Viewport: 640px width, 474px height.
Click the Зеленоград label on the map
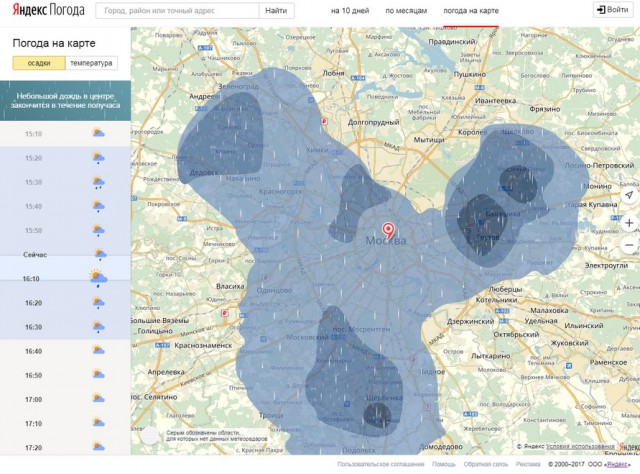238,87
